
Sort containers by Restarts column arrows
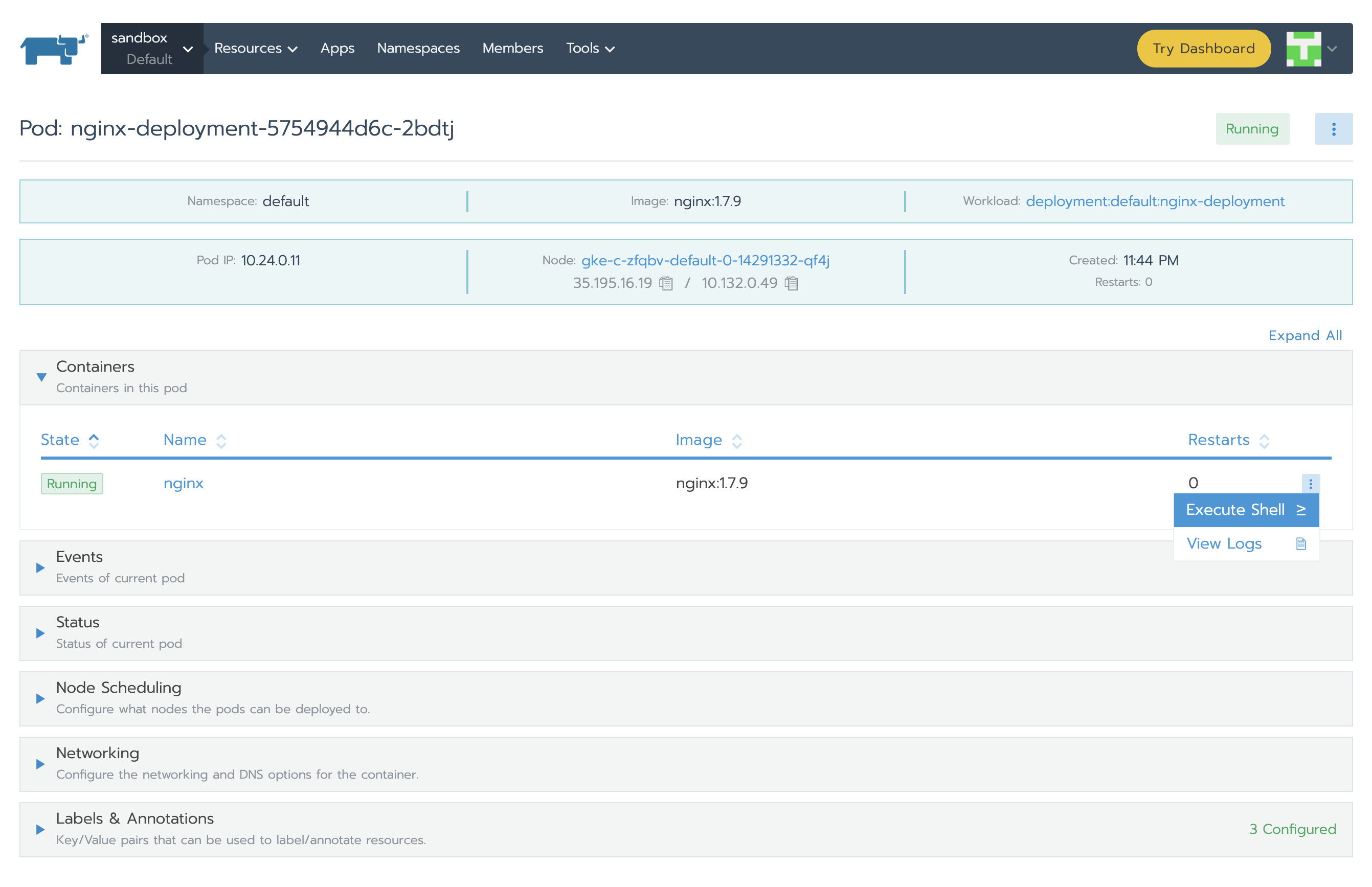coord(1264,441)
